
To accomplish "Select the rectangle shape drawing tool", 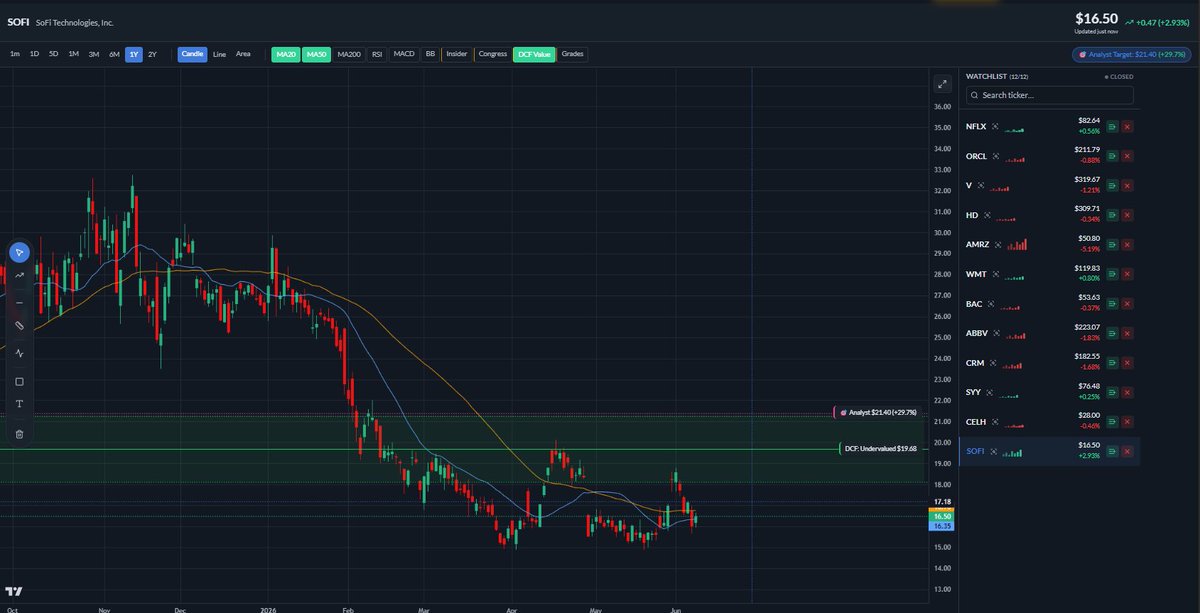I will tap(19, 381).
